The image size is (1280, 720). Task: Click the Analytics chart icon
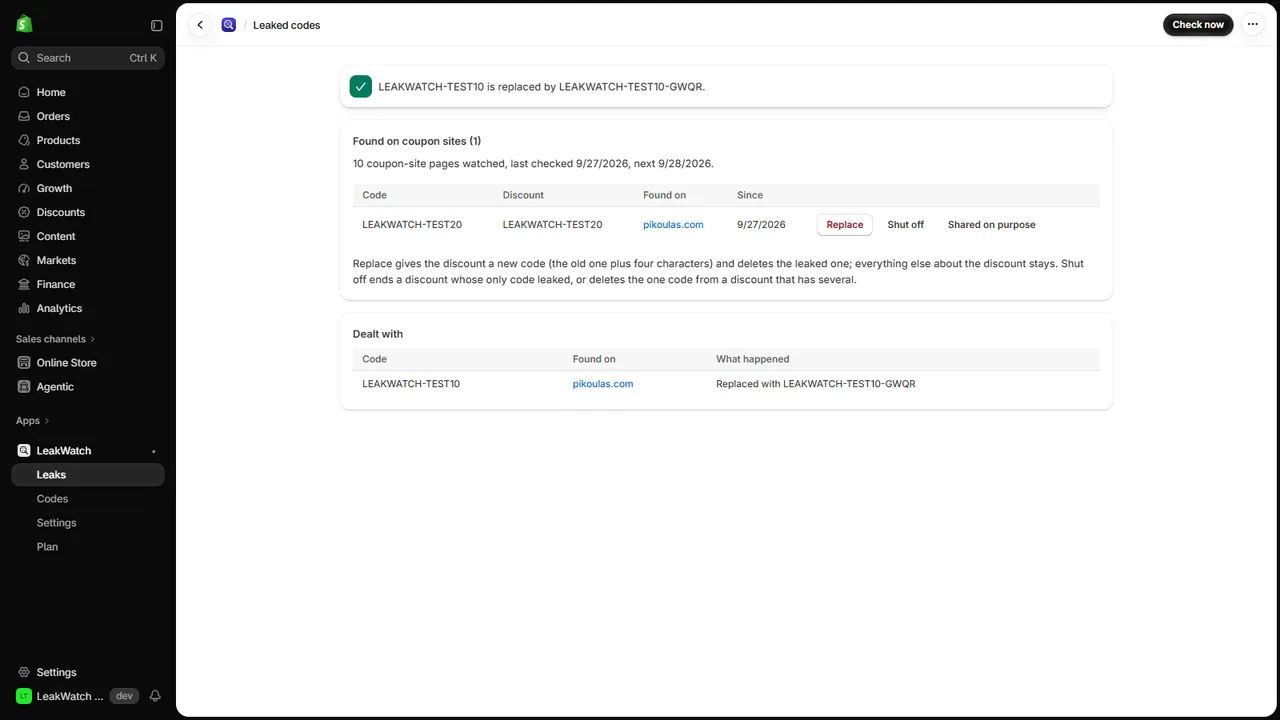pos(24,308)
